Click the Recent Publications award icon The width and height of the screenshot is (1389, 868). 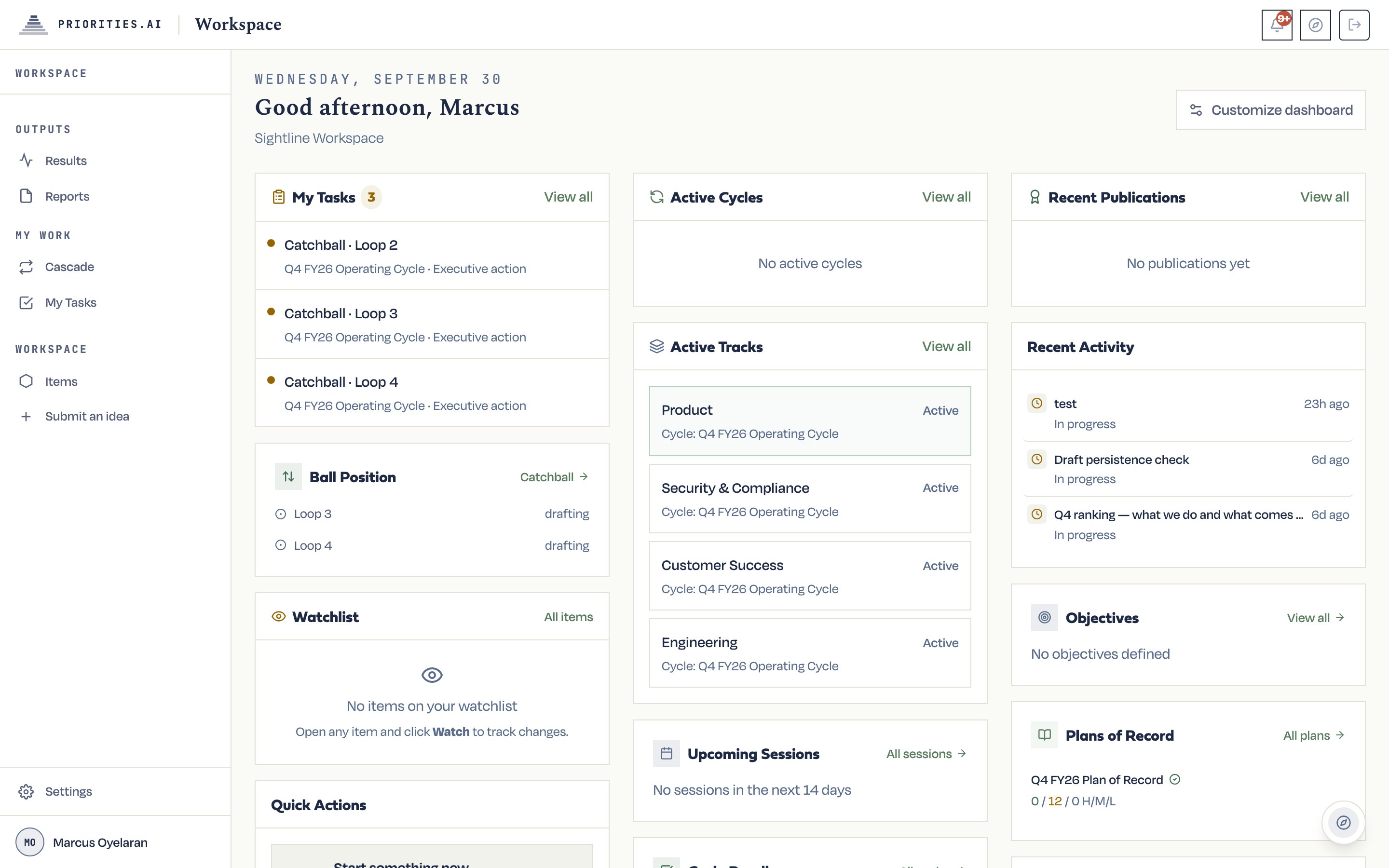(1035, 197)
